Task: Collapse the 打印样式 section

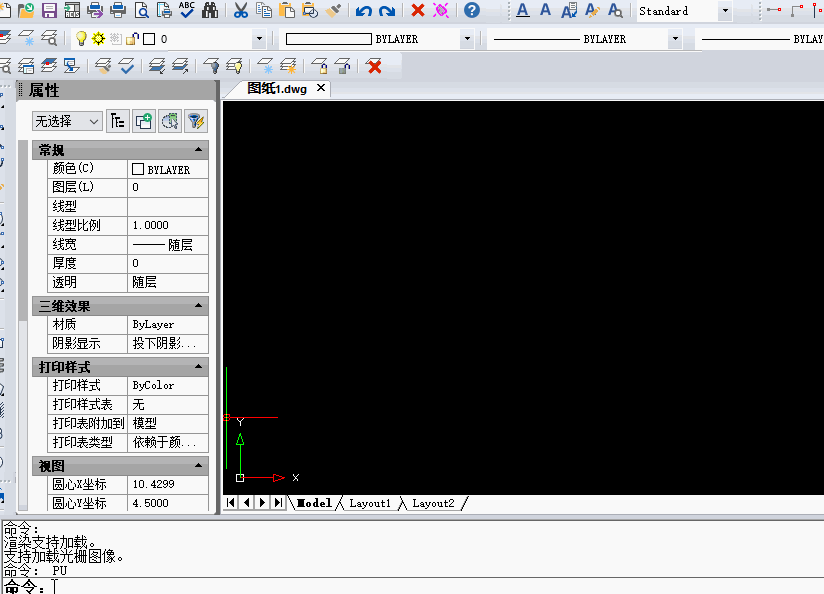Action: click(x=199, y=366)
